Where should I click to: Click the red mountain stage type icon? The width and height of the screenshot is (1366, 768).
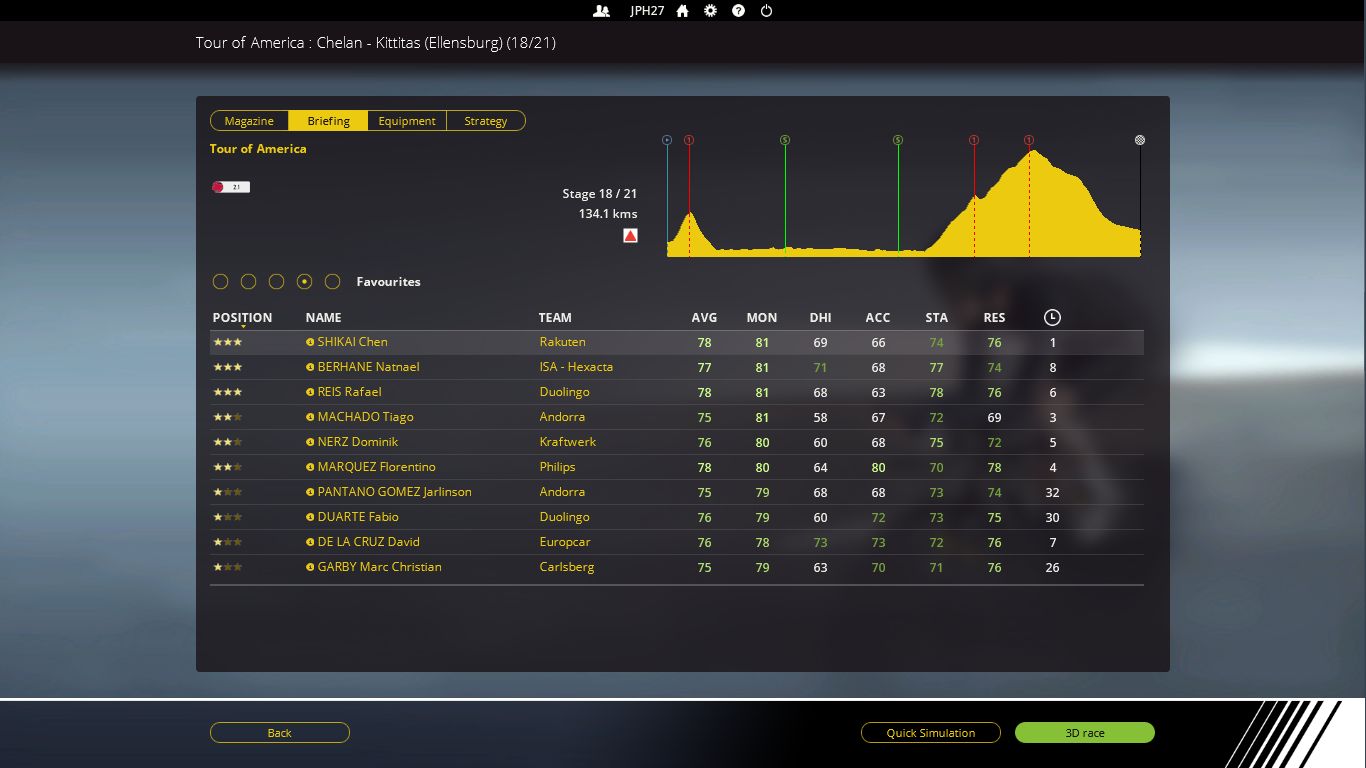pyautogui.click(x=630, y=236)
